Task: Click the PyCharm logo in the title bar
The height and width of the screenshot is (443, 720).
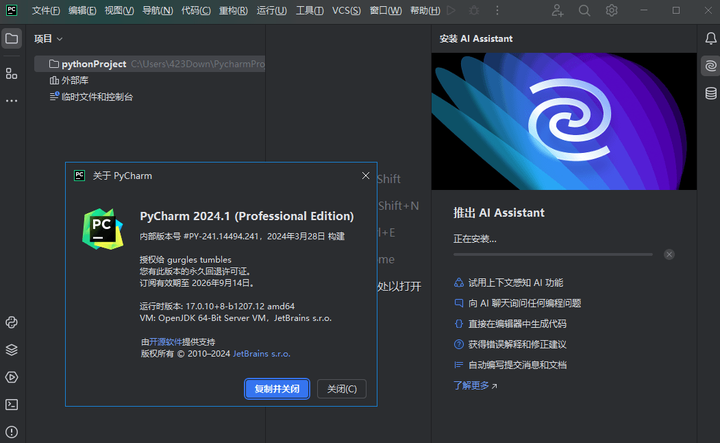Action: pyautogui.click(x=11, y=10)
